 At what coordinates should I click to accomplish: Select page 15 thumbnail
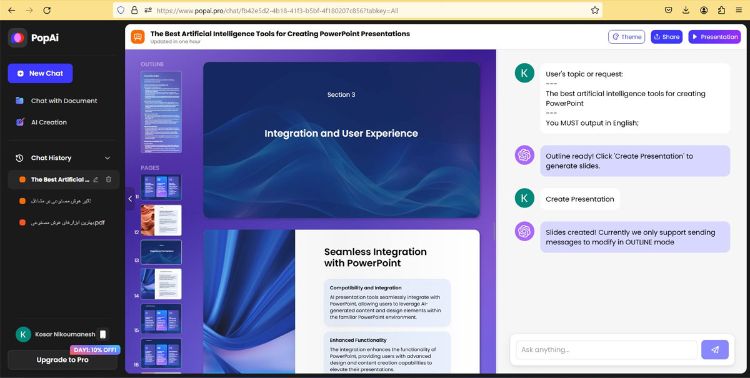(161, 319)
